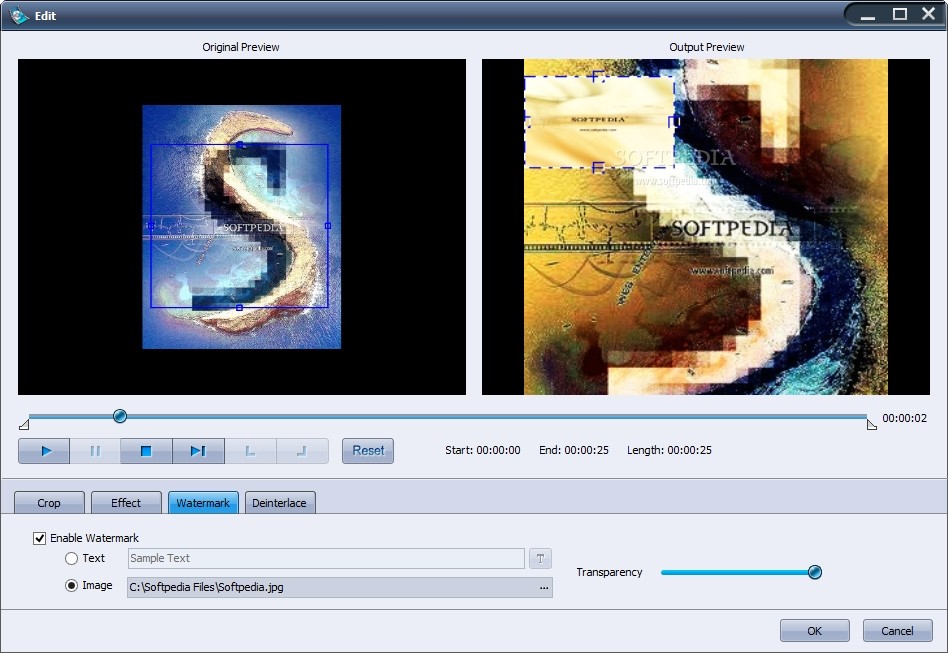The image size is (948, 653).
Task: Click the Sample Text input field
Action: coord(326,558)
